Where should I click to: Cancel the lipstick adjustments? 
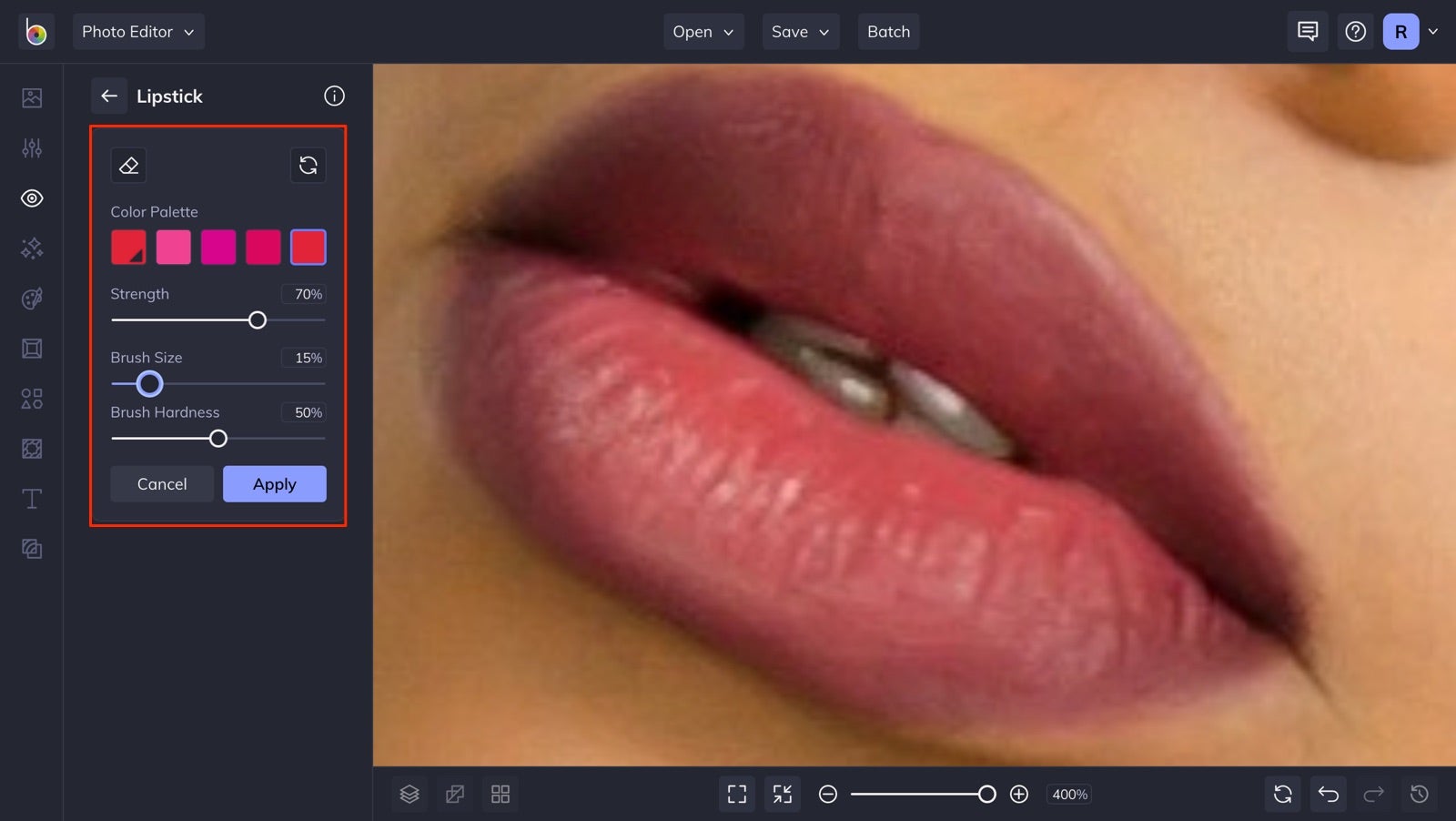click(161, 483)
